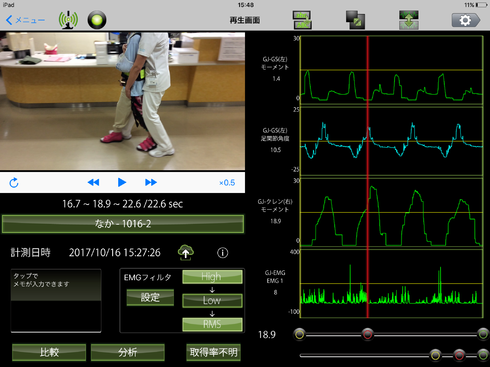Open the settings gear button
The image size is (490, 367).
coord(466,20)
